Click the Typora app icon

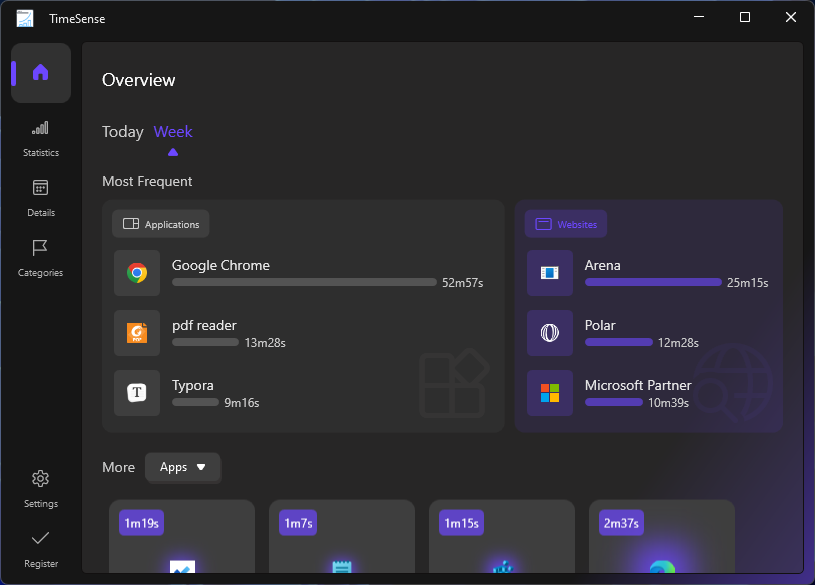pyautogui.click(x=136, y=392)
